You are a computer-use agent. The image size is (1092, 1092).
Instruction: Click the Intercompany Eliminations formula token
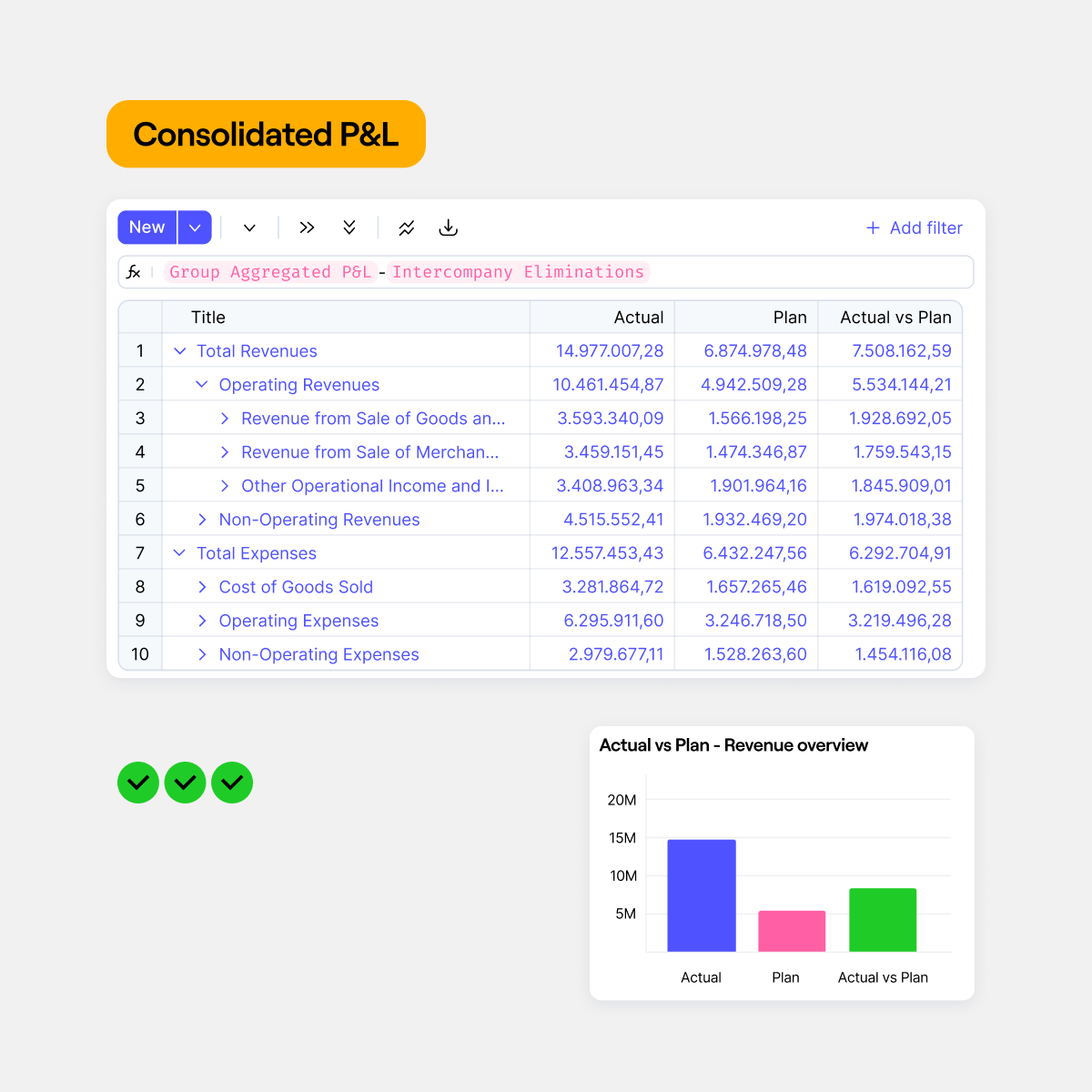pyautogui.click(x=518, y=272)
